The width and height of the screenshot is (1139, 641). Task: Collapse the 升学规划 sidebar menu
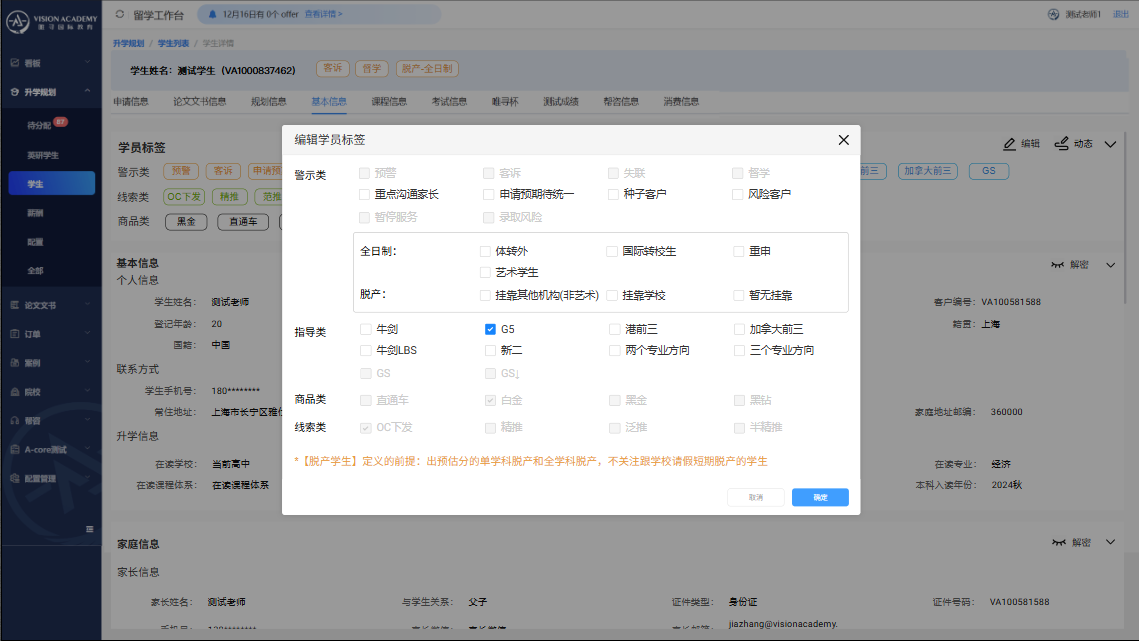(50, 92)
